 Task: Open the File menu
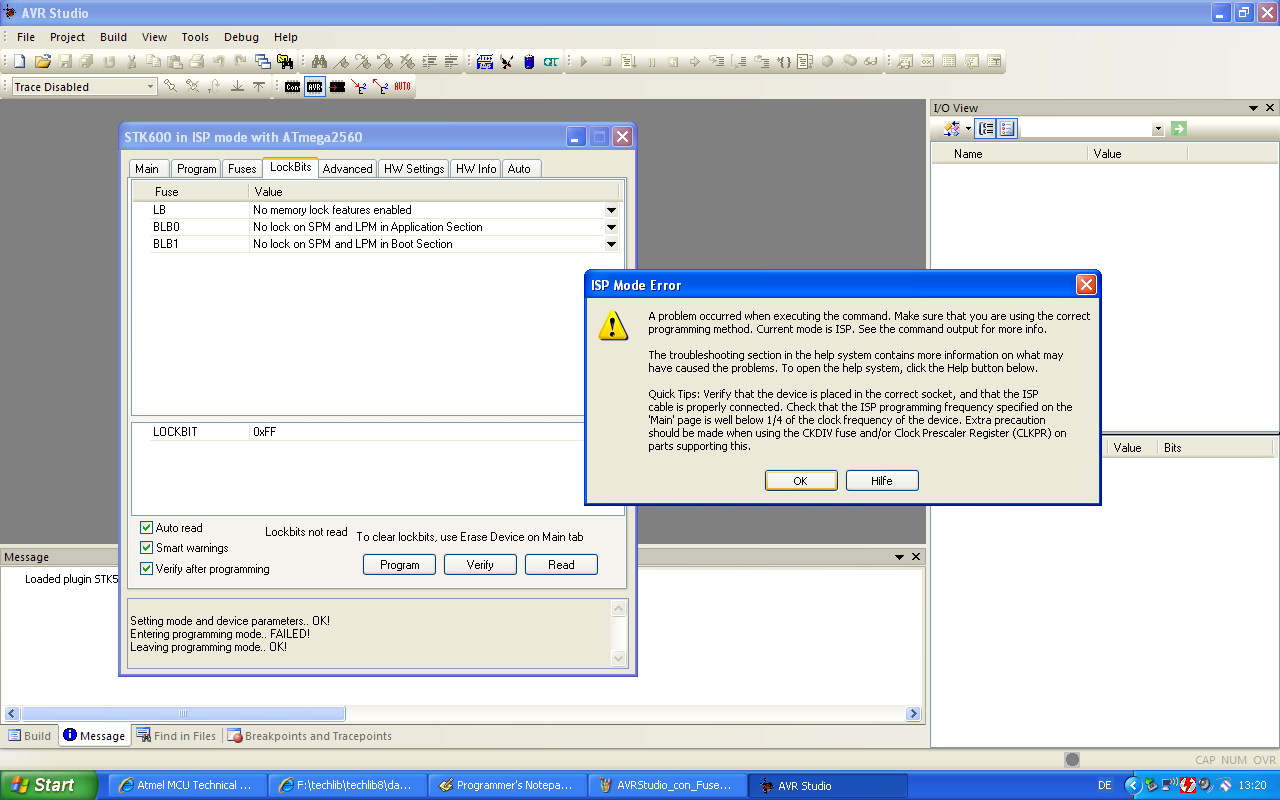point(26,37)
